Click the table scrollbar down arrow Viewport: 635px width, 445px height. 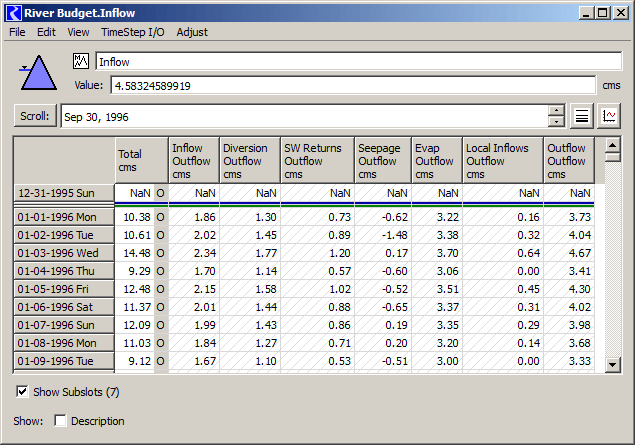tap(613, 365)
